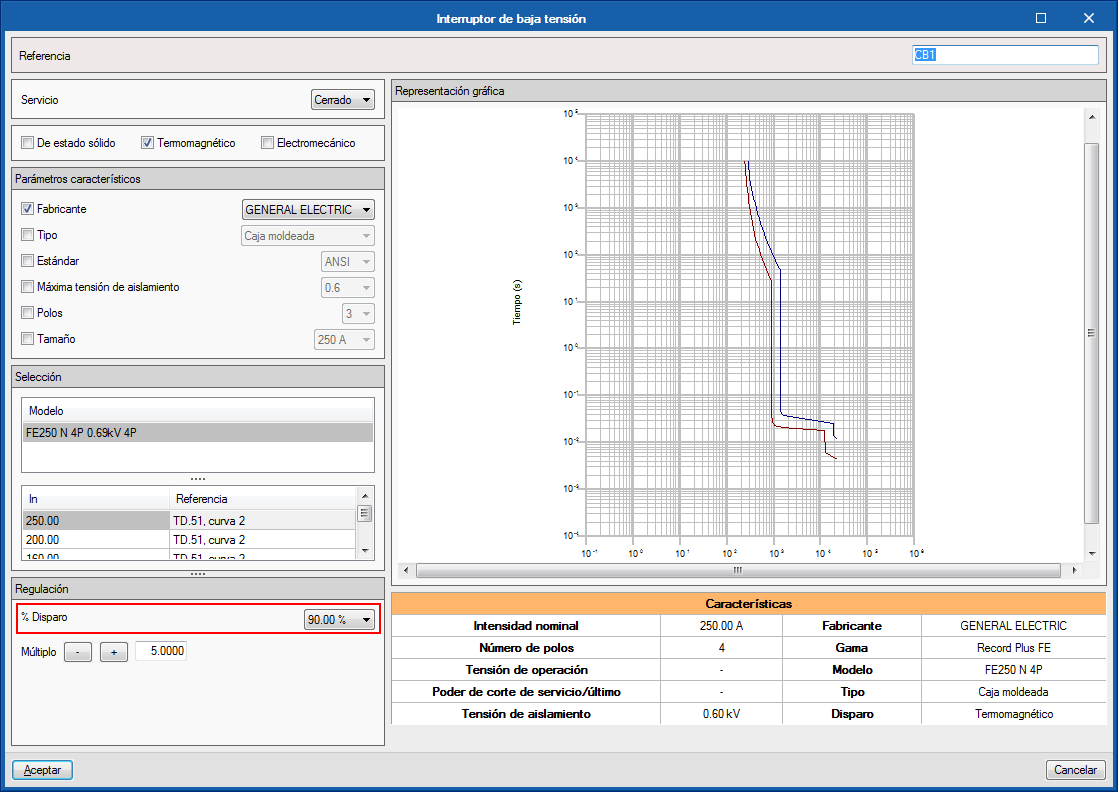
Task: Uncheck the Fabricante filter checkbox
Action: [28, 209]
